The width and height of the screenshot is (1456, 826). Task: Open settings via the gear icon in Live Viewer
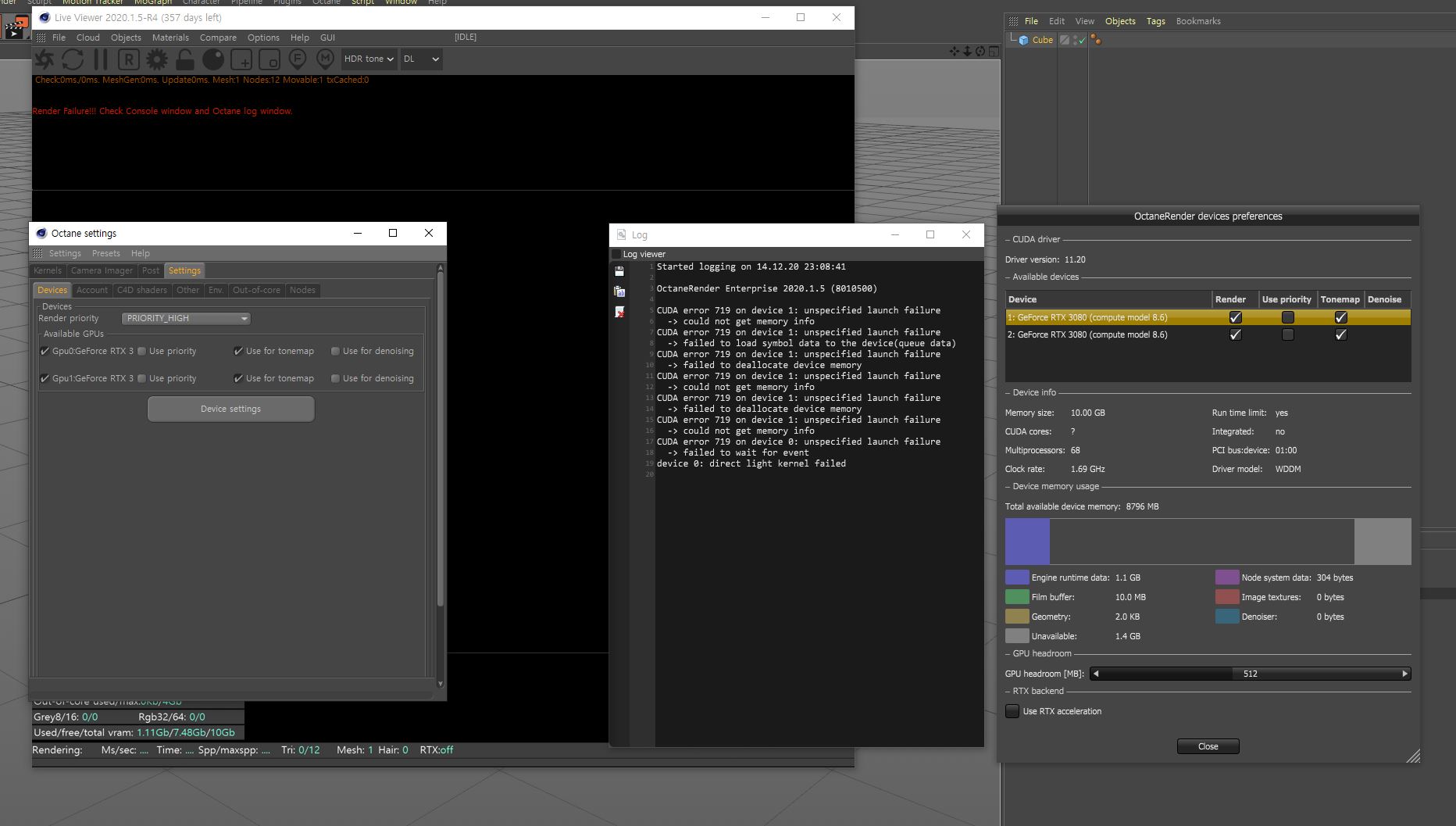click(x=157, y=59)
